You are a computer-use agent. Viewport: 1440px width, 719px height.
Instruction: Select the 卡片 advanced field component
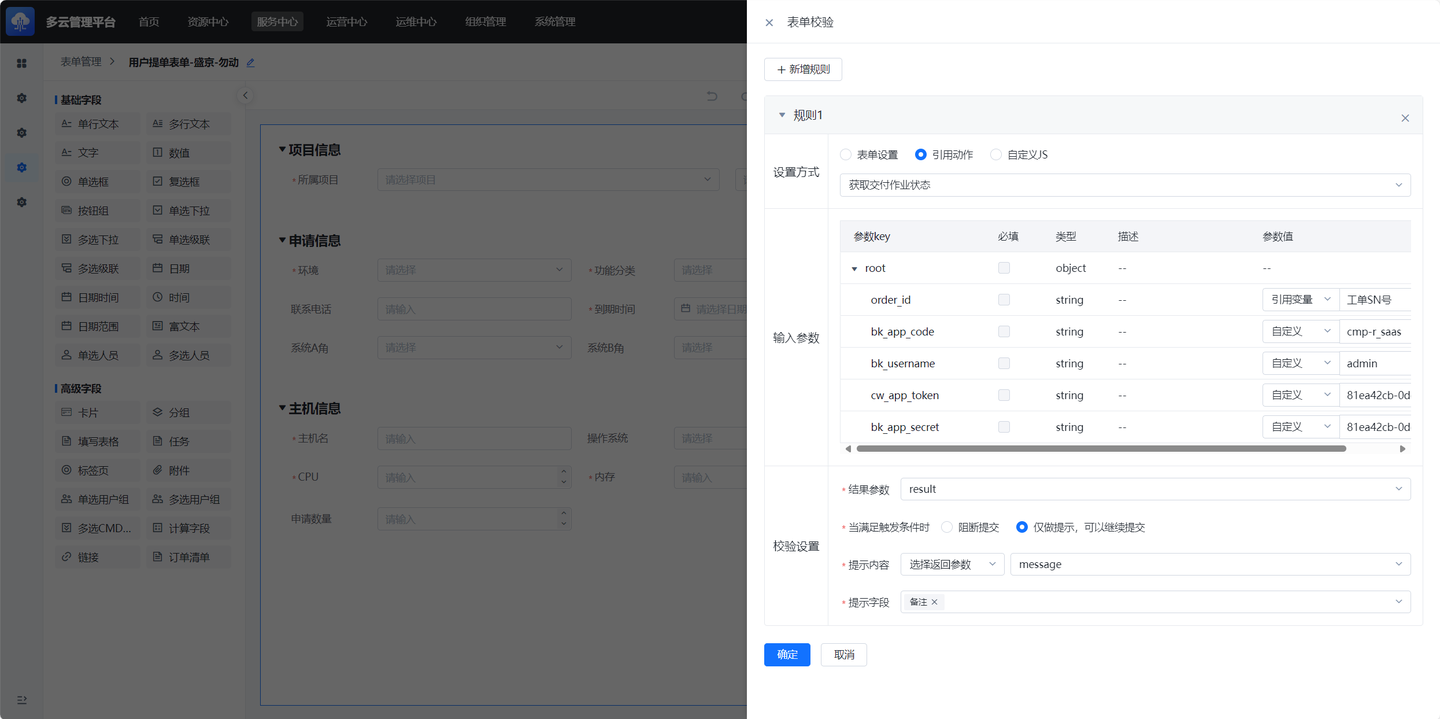[97, 413]
